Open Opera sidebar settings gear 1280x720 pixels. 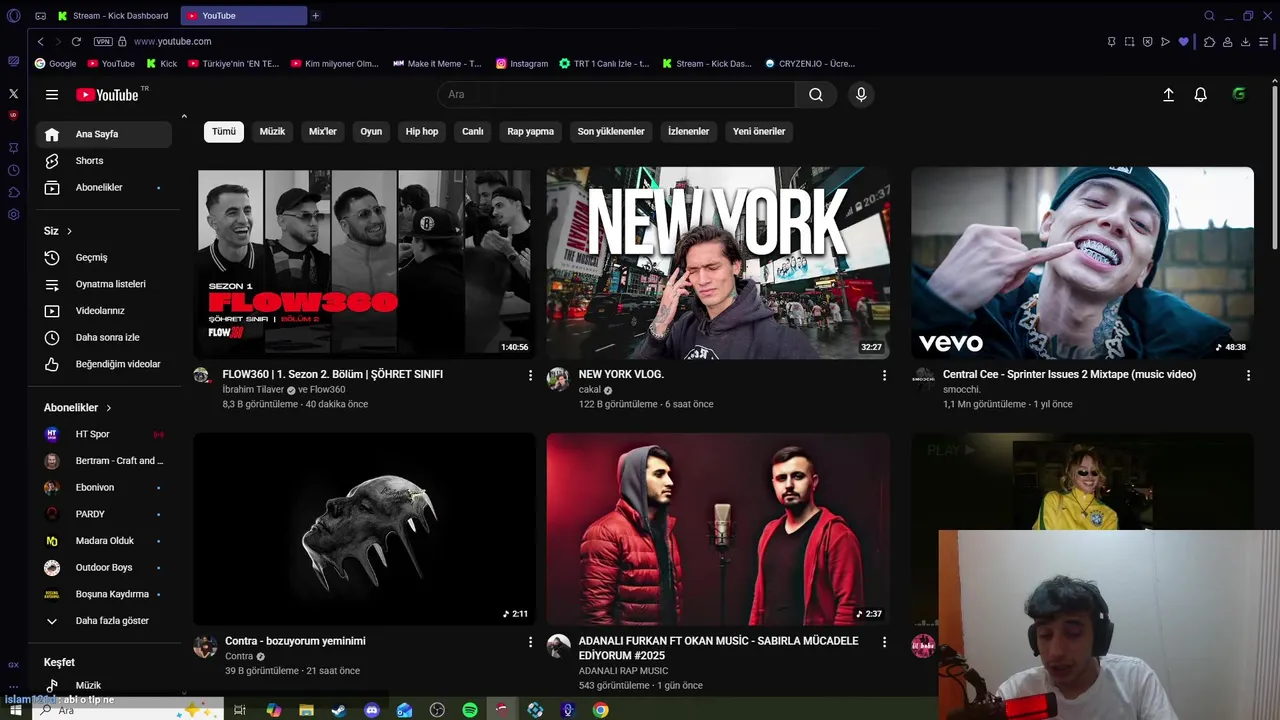click(x=13, y=214)
